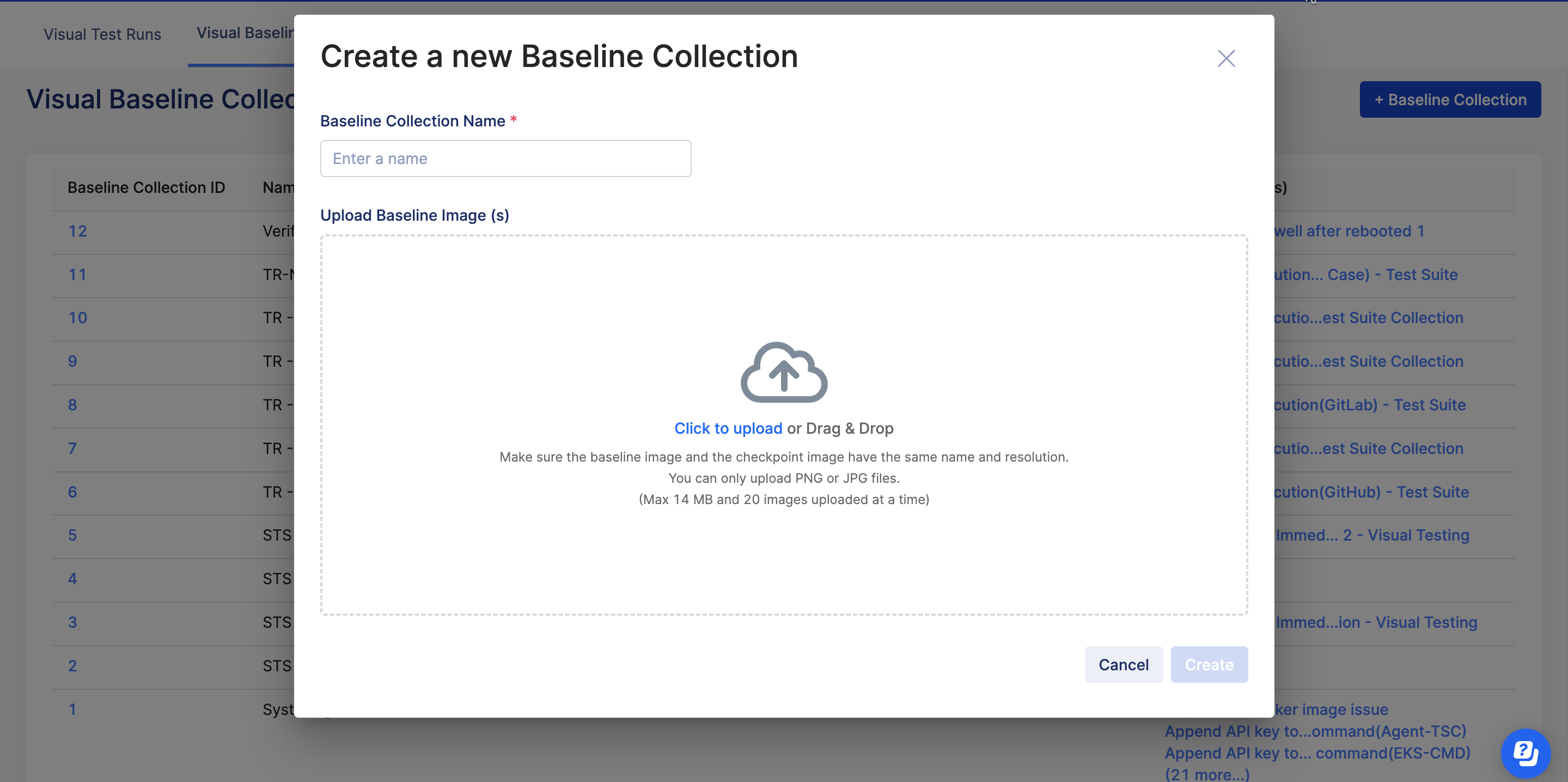Open the 'Append API key to...ommand(Agent-TSC)' link
The width and height of the screenshot is (1568, 782).
pos(1315,731)
